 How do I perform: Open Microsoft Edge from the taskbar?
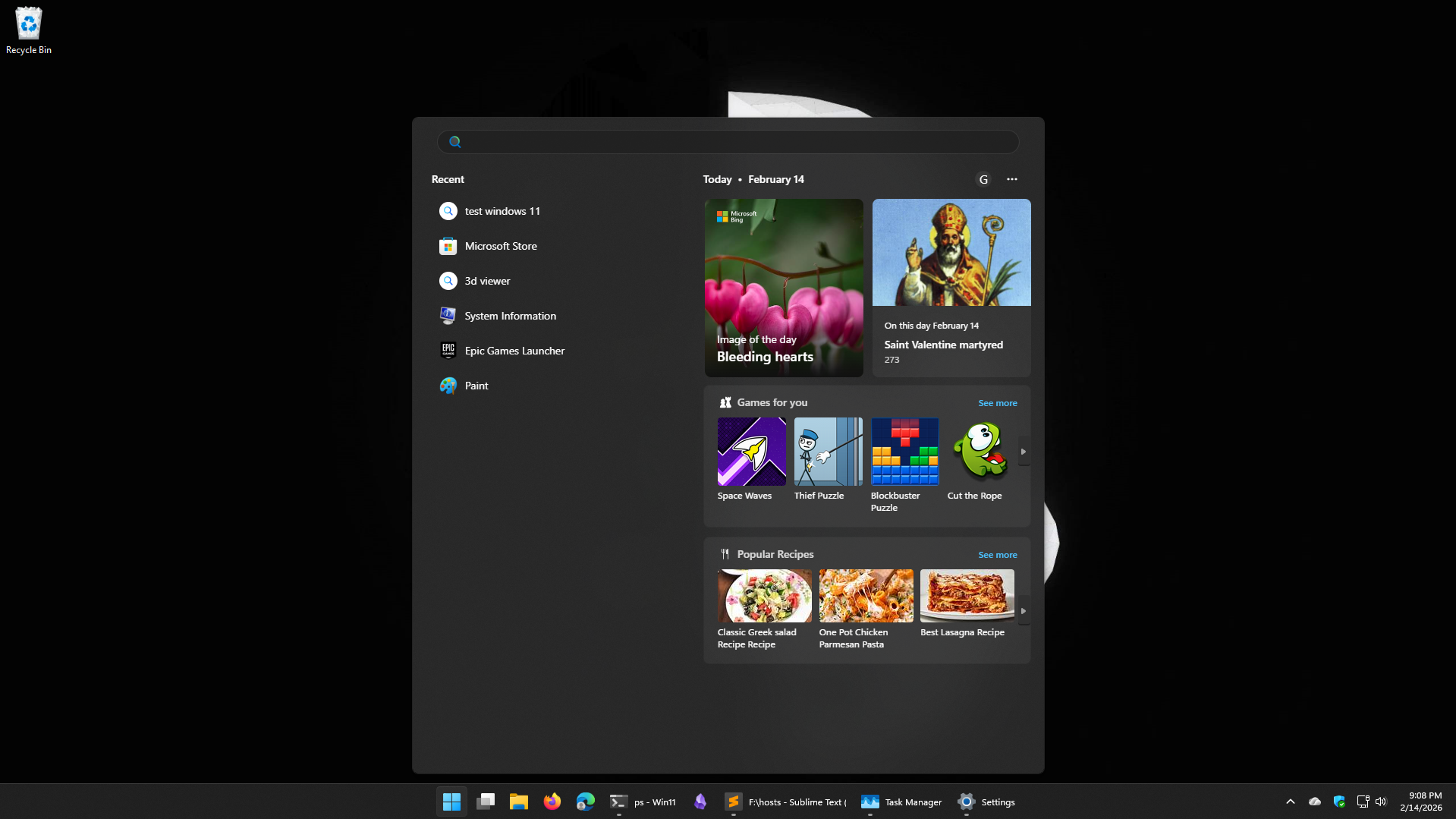click(585, 802)
